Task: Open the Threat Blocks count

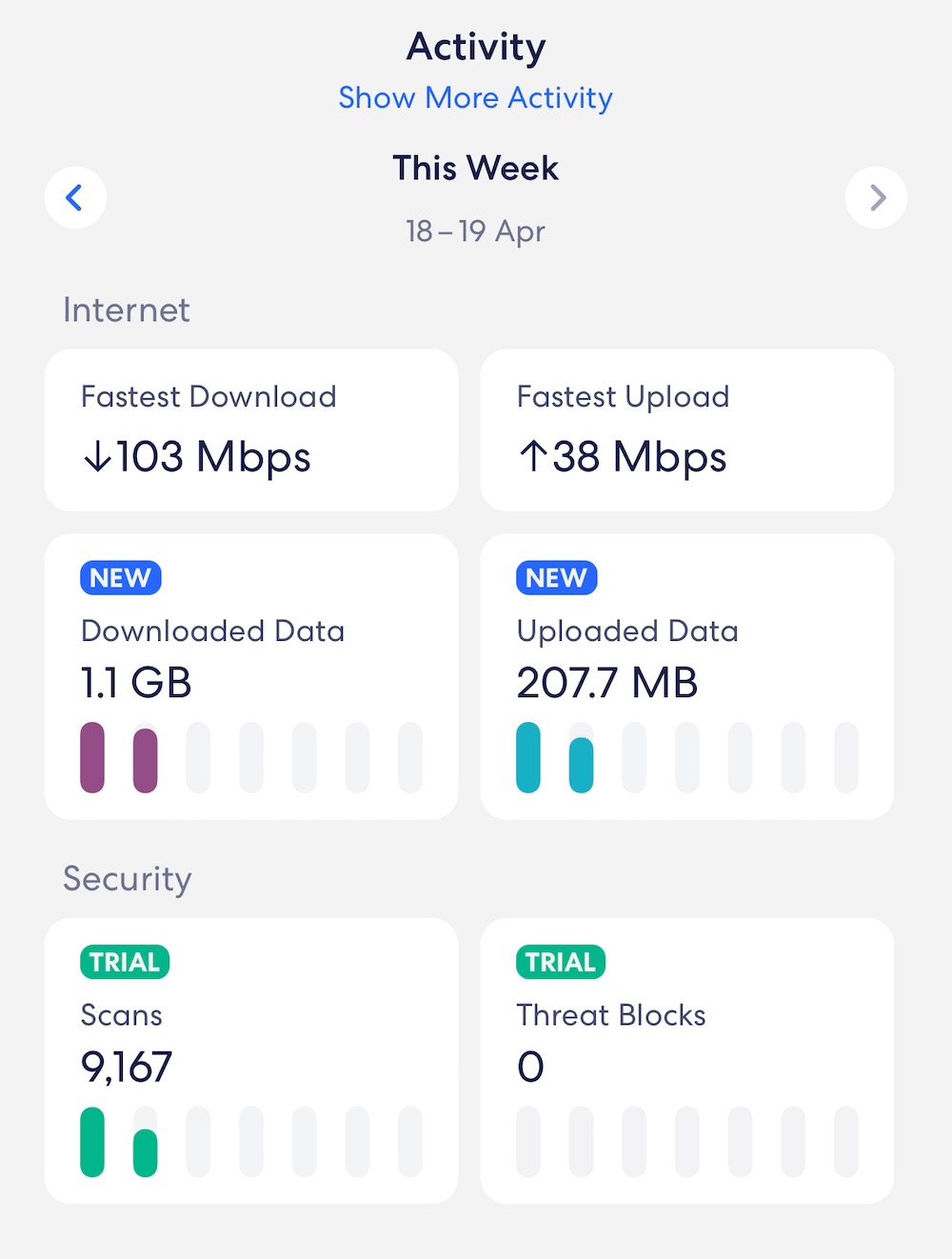Action: point(530,1067)
